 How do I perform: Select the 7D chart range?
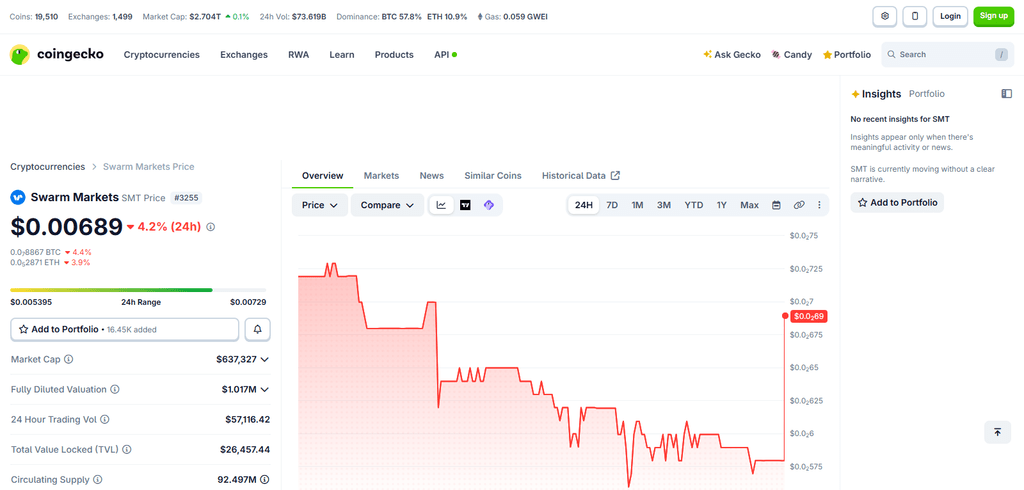(x=612, y=205)
